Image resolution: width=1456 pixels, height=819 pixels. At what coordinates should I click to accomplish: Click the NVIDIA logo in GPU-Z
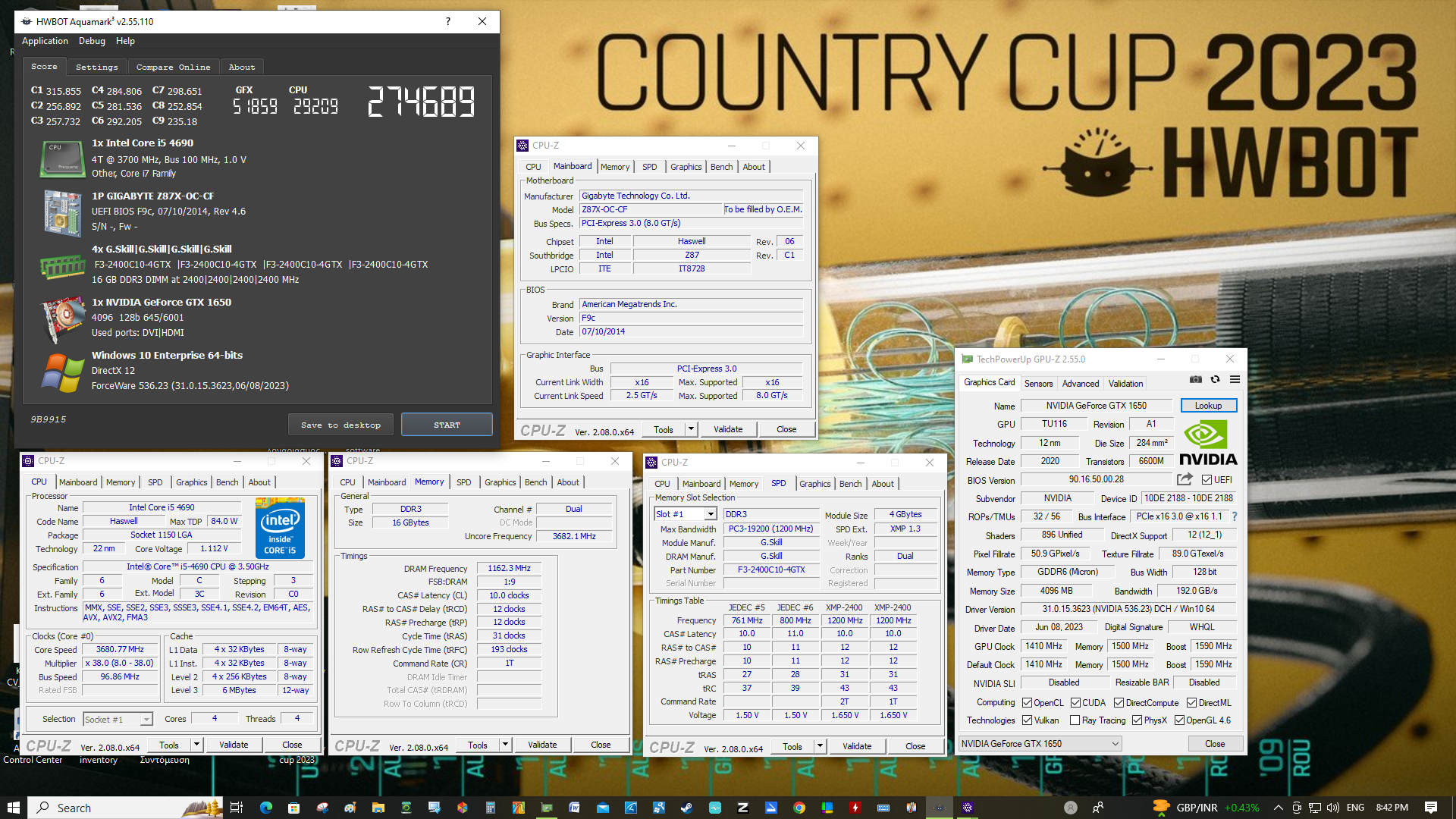point(1207,444)
